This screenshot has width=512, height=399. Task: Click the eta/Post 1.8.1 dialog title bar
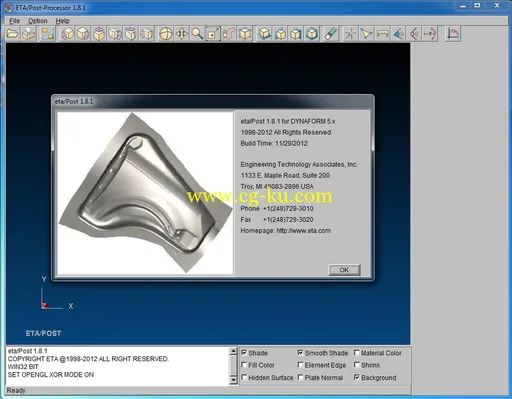pos(213,102)
